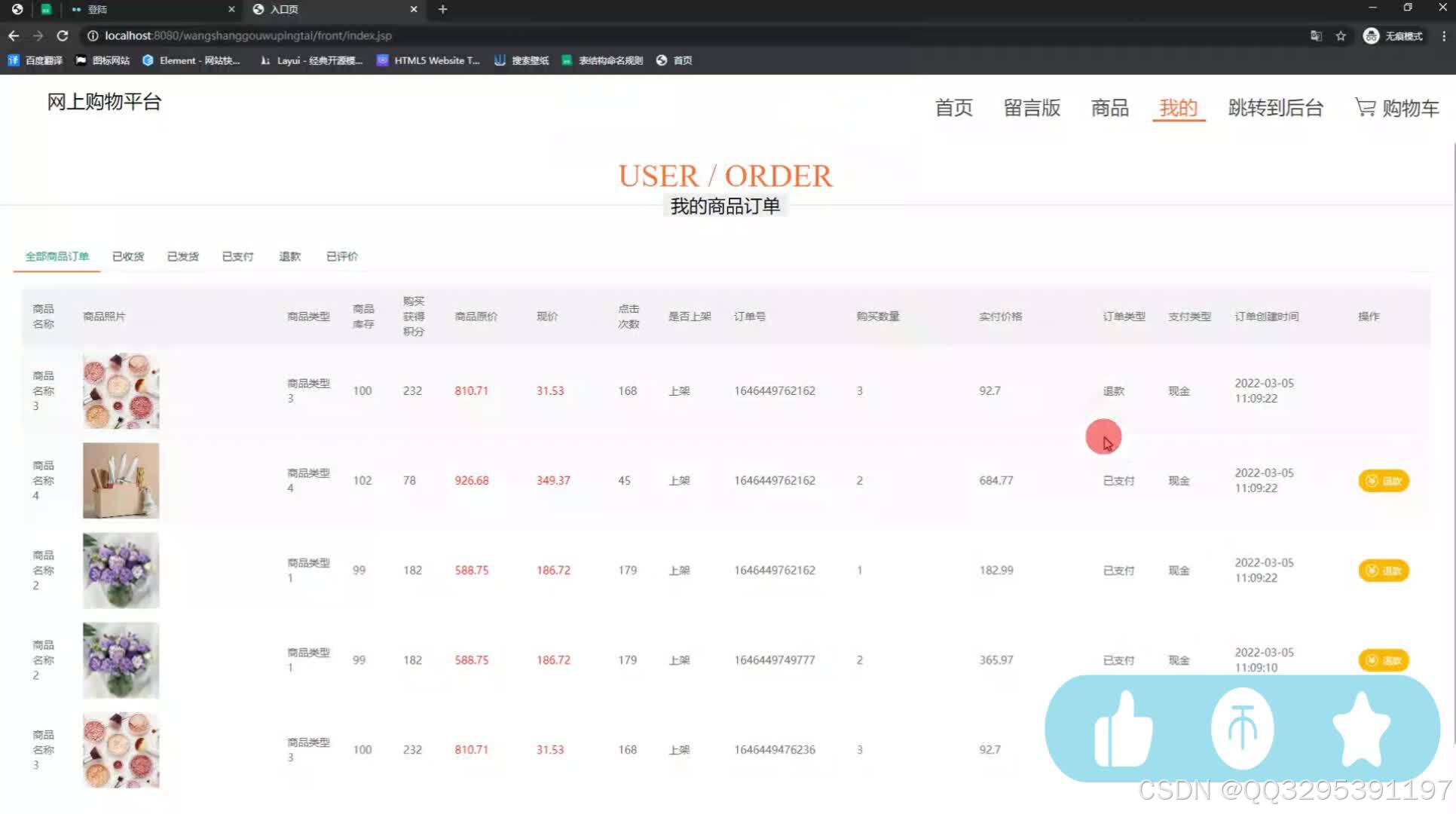Image resolution: width=1456 pixels, height=814 pixels.
Task: Open the incognito profile button
Action: (1393, 35)
